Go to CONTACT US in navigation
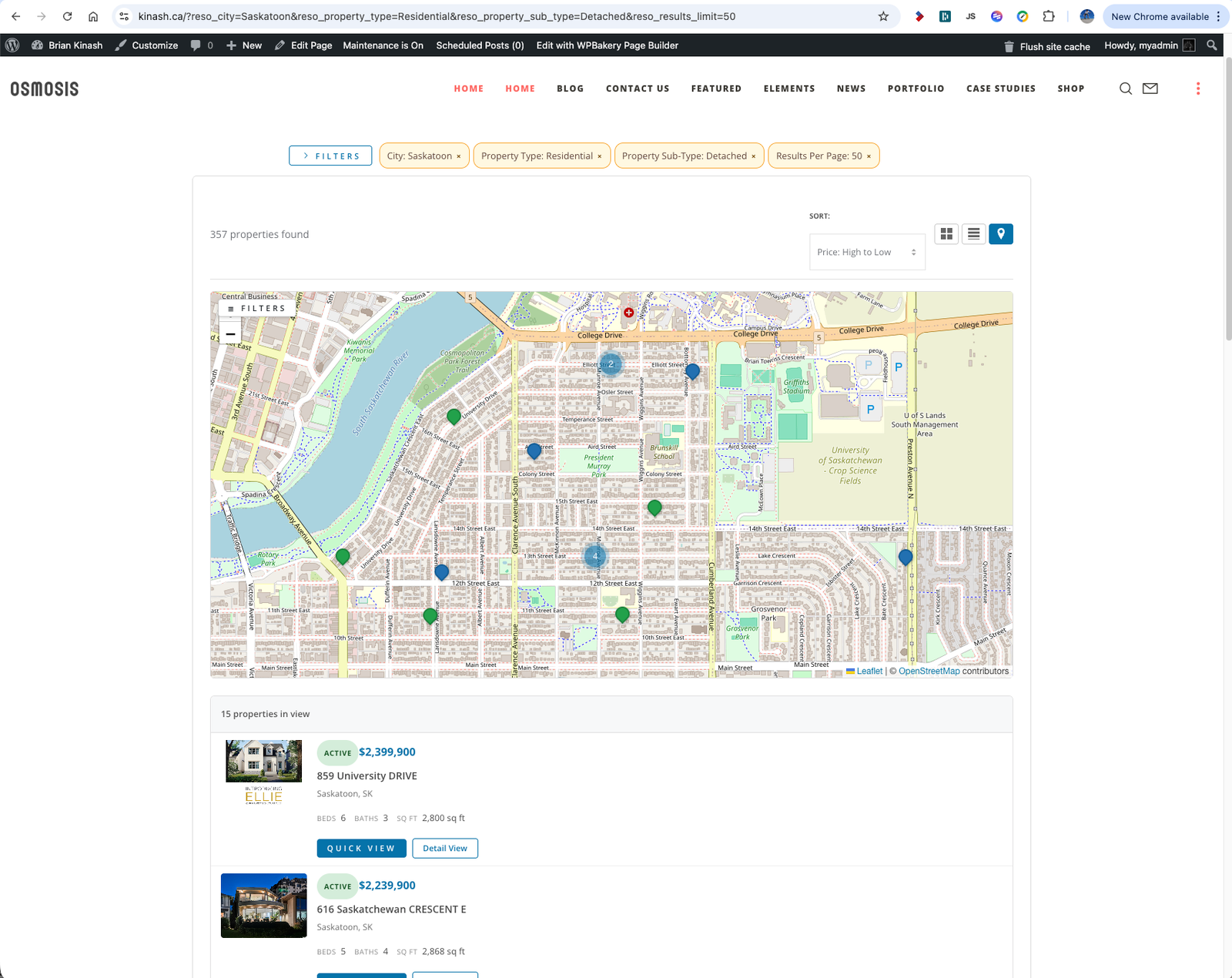The height and width of the screenshot is (978, 1232). coord(637,89)
